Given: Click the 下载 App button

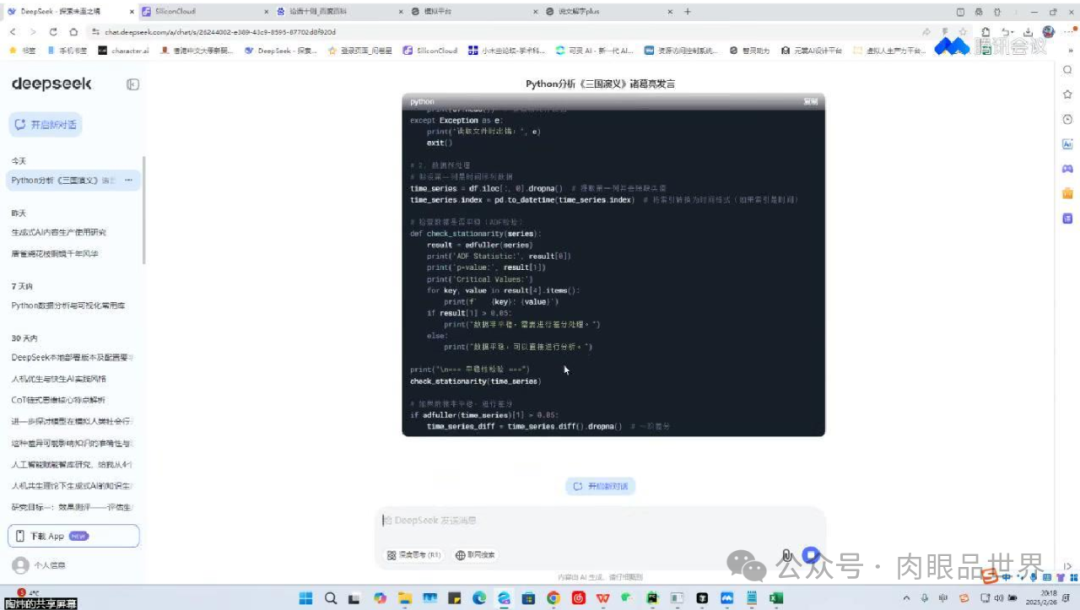Looking at the screenshot, I should tap(74, 536).
